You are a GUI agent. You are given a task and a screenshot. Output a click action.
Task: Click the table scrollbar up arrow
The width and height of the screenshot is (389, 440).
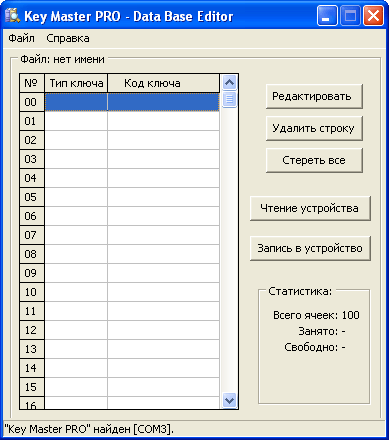(229, 83)
